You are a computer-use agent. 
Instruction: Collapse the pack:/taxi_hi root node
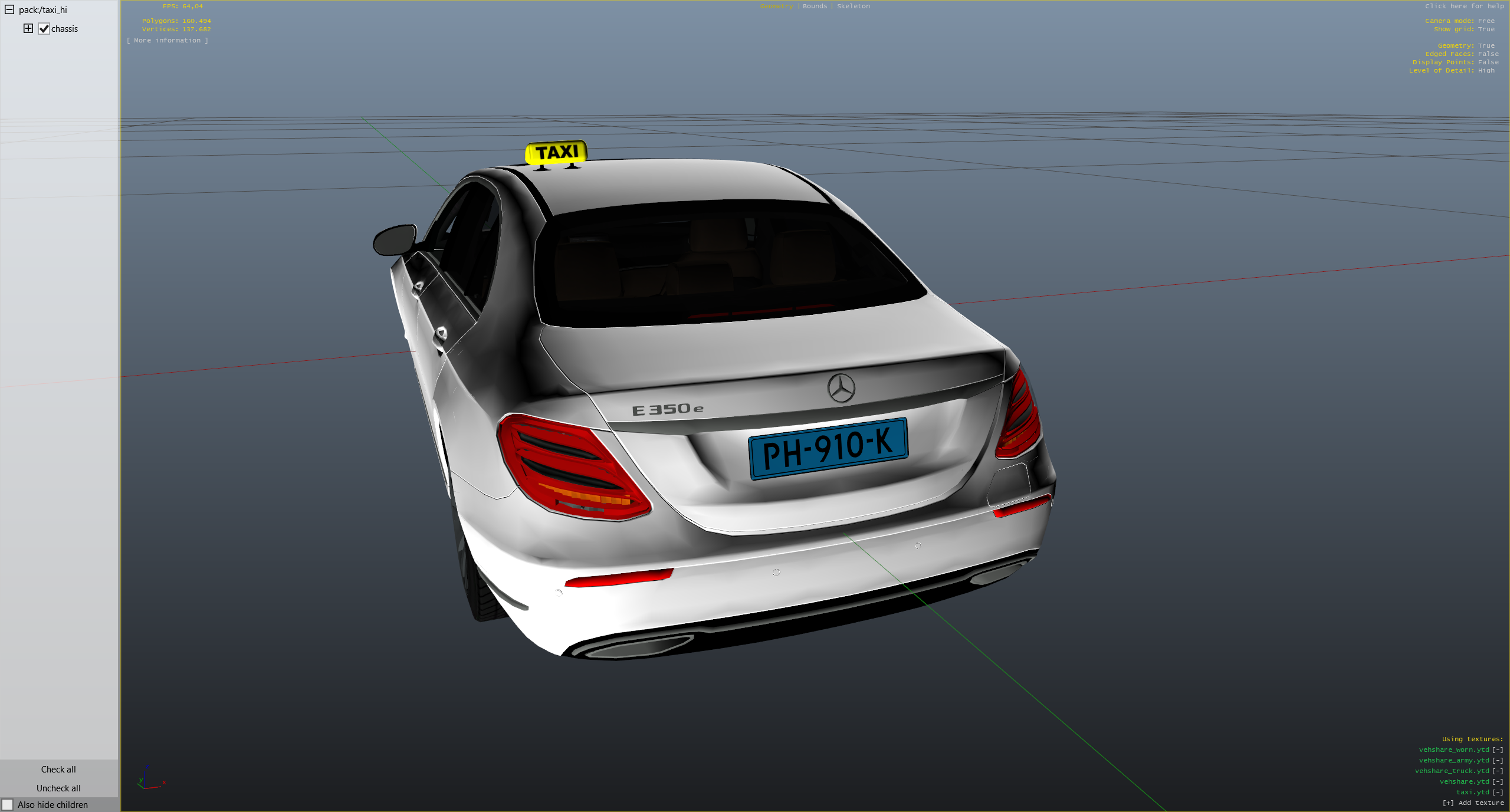pyautogui.click(x=9, y=9)
